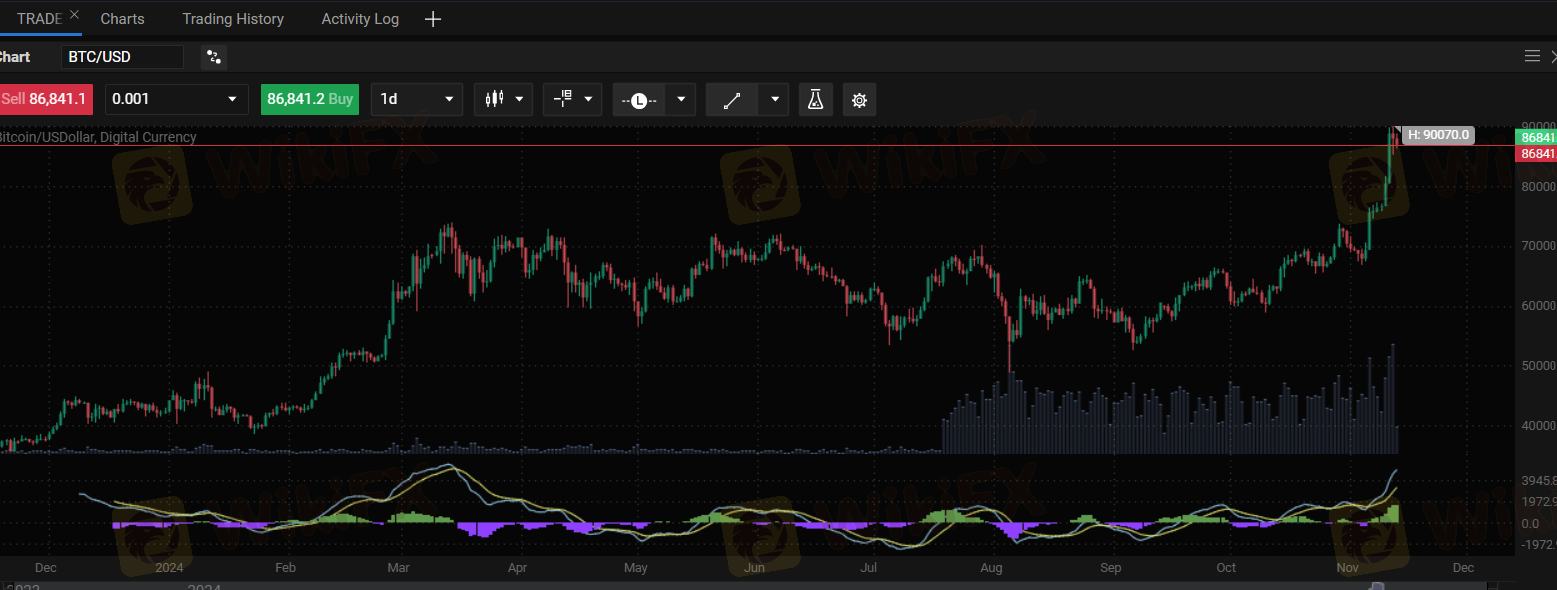Add a new tab with plus icon

pos(432,19)
